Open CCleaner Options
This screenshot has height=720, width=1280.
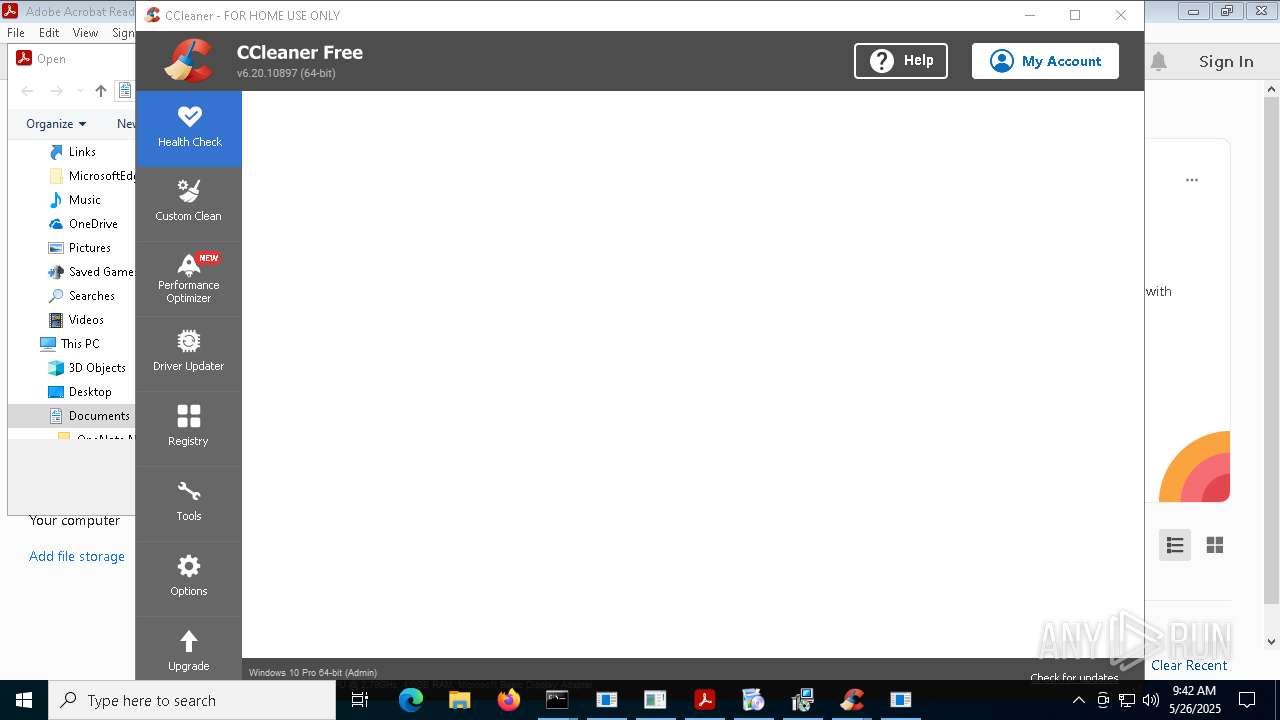189,578
